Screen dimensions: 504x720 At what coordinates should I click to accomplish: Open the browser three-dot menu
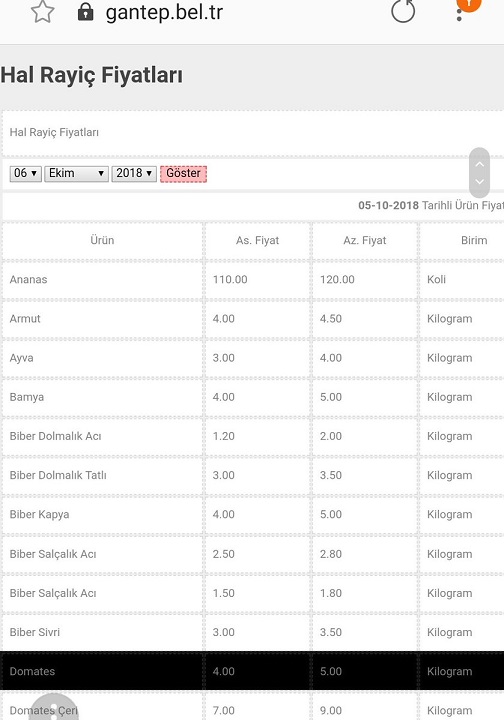tap(459, 15)
